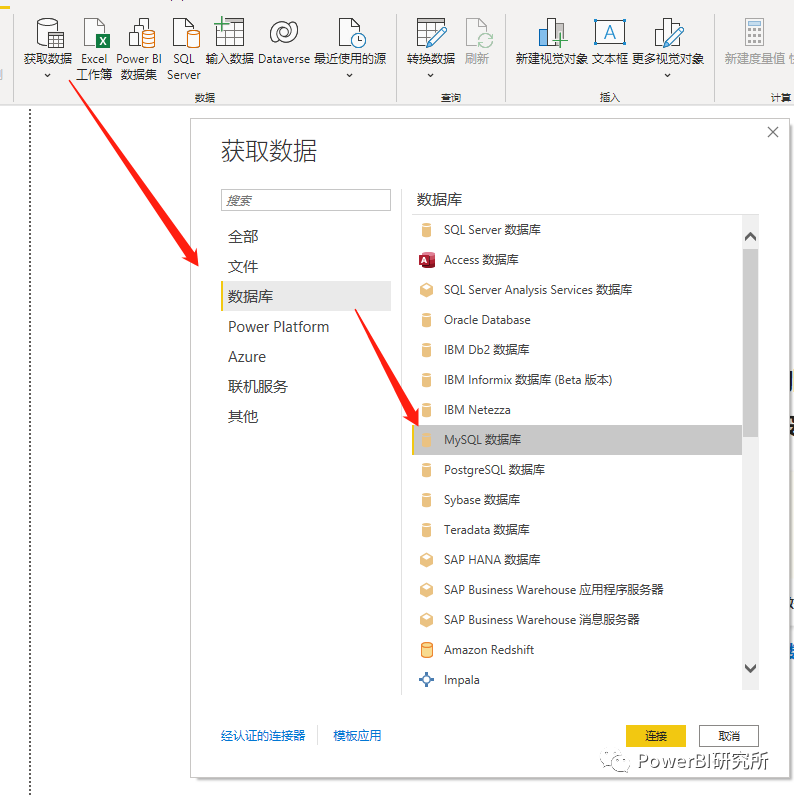Click the 最近使用的源 icon
Screen dimensions: 794x795
click(x=352, y=33)
